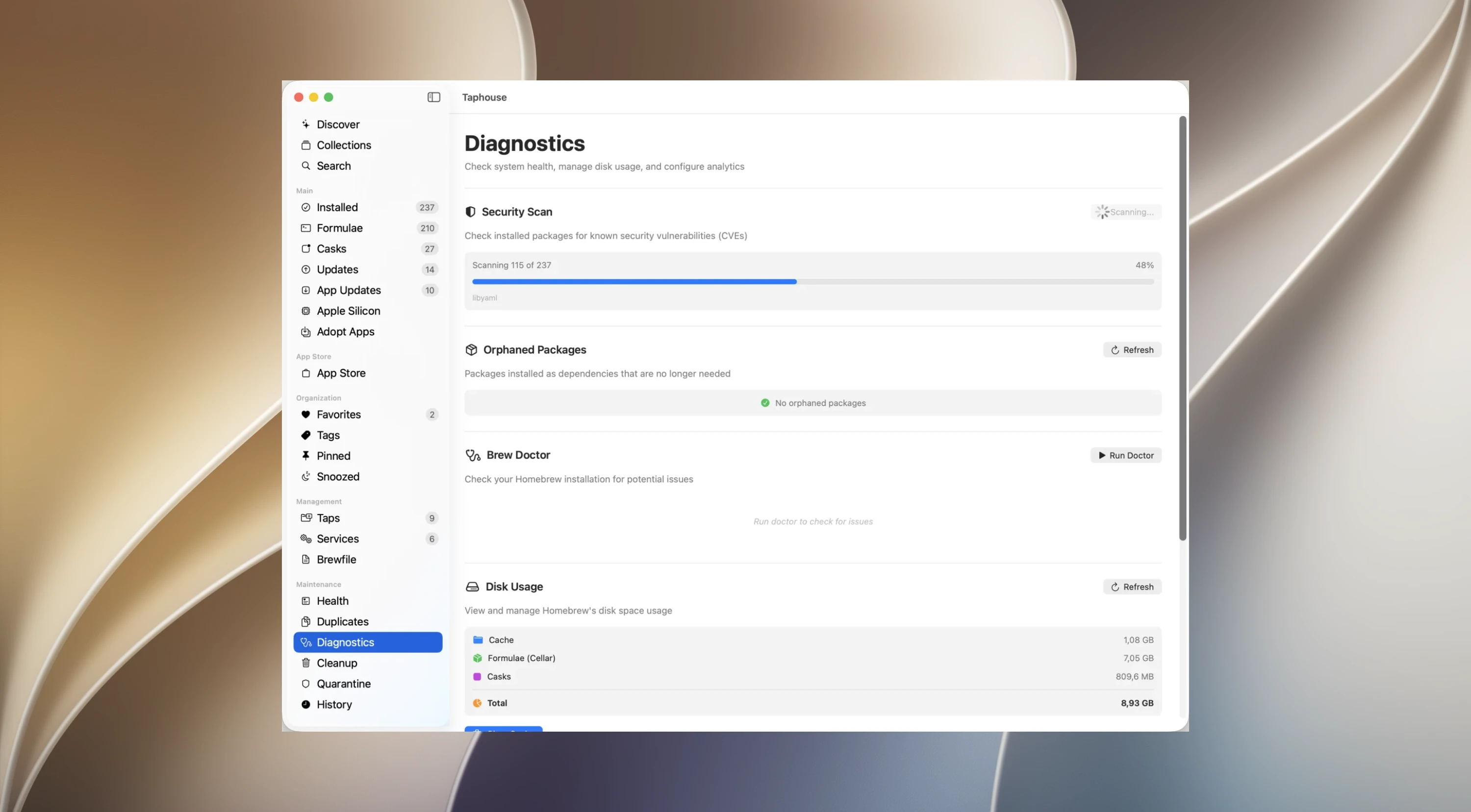Select the Search magnifier icon
1471x812 pixels.
coord(305,166)
